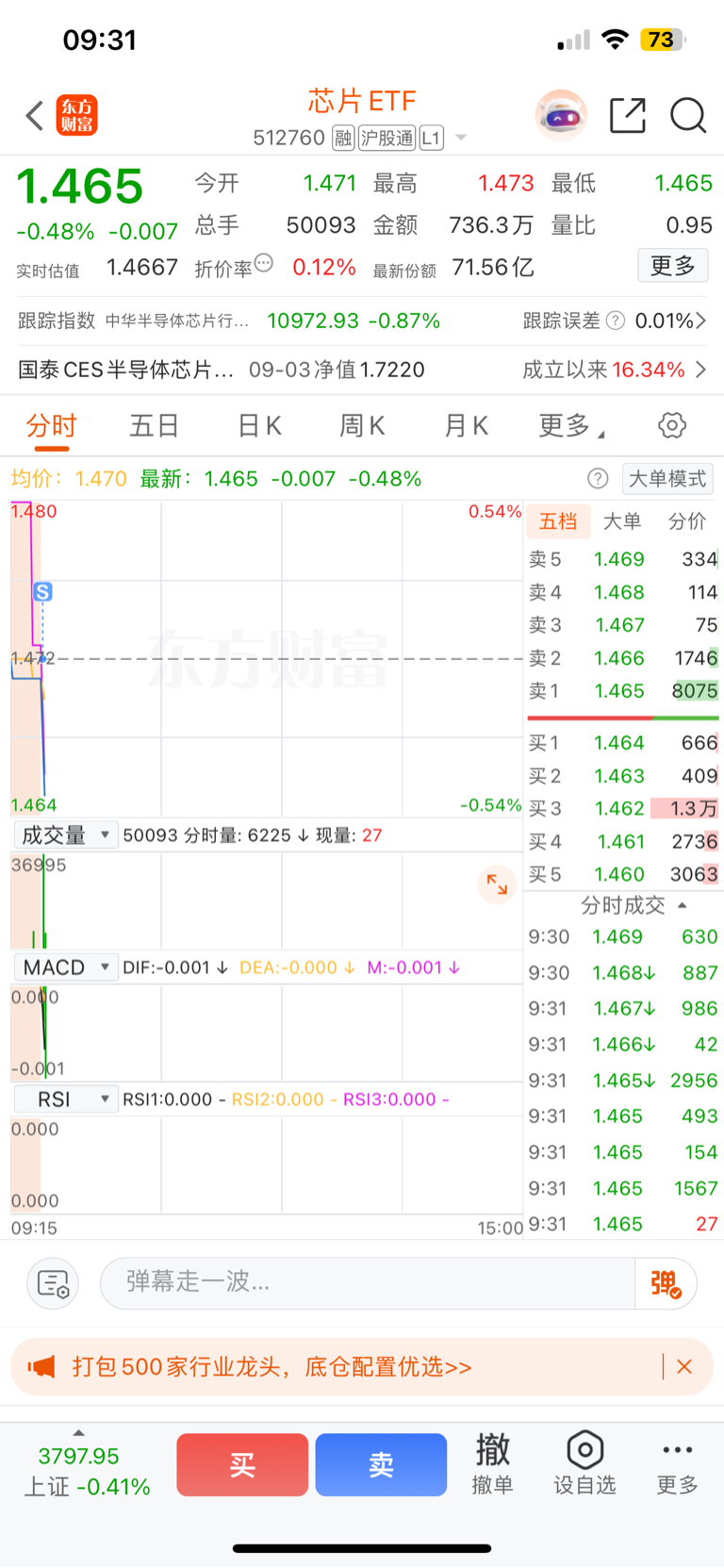The image size is (724, 1568).
Task: Open the search magnifier icon
Action: point(688,116)
